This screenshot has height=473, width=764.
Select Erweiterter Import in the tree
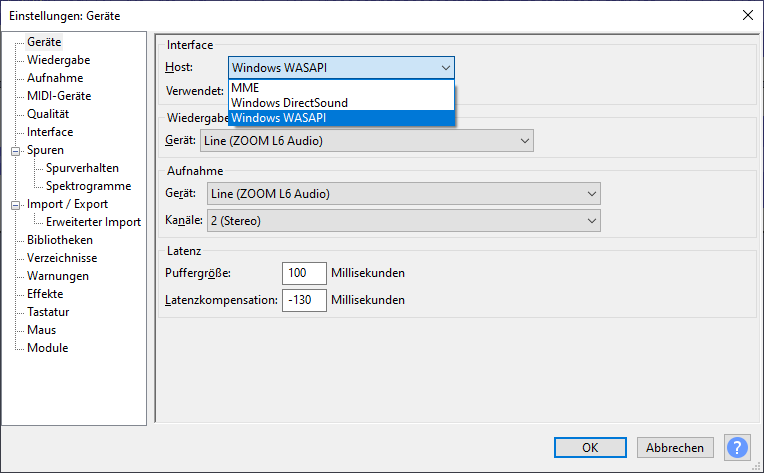(93, 222)
